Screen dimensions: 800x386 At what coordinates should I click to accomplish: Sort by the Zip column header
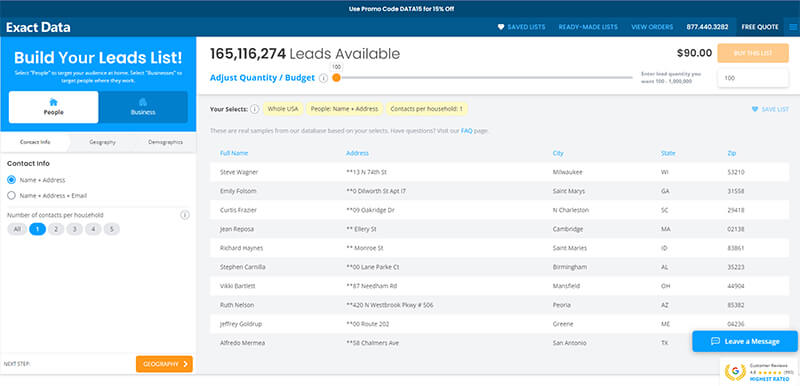[x=732, y=153]
